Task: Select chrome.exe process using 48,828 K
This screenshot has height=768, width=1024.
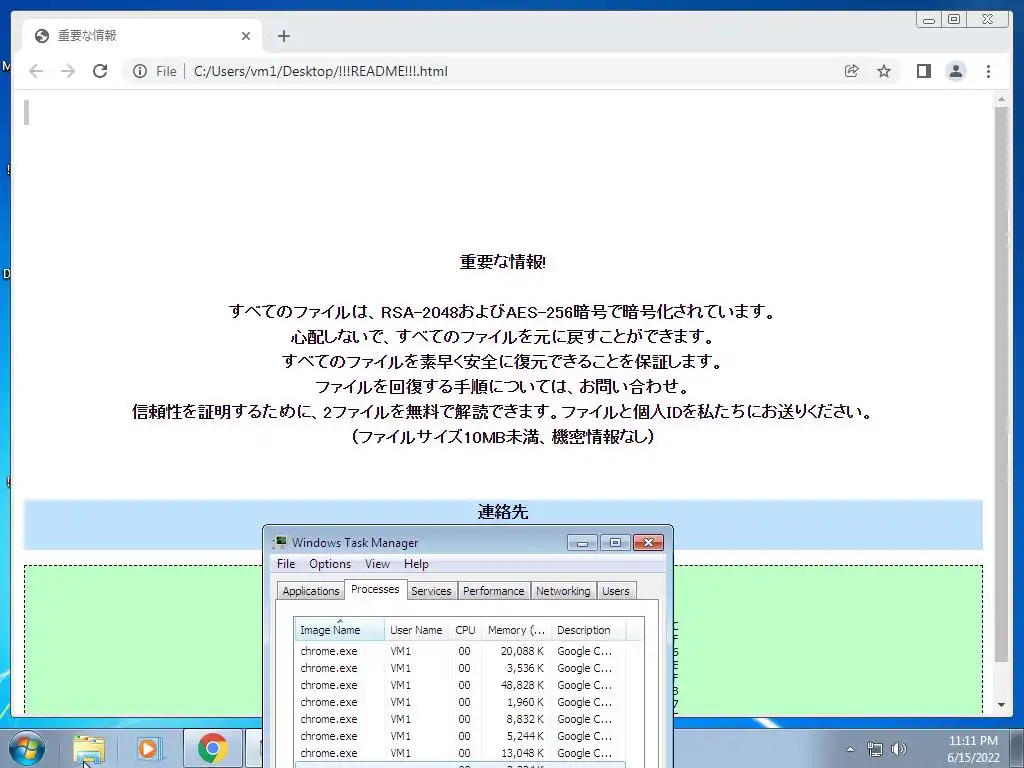Action: pos(460,685)
